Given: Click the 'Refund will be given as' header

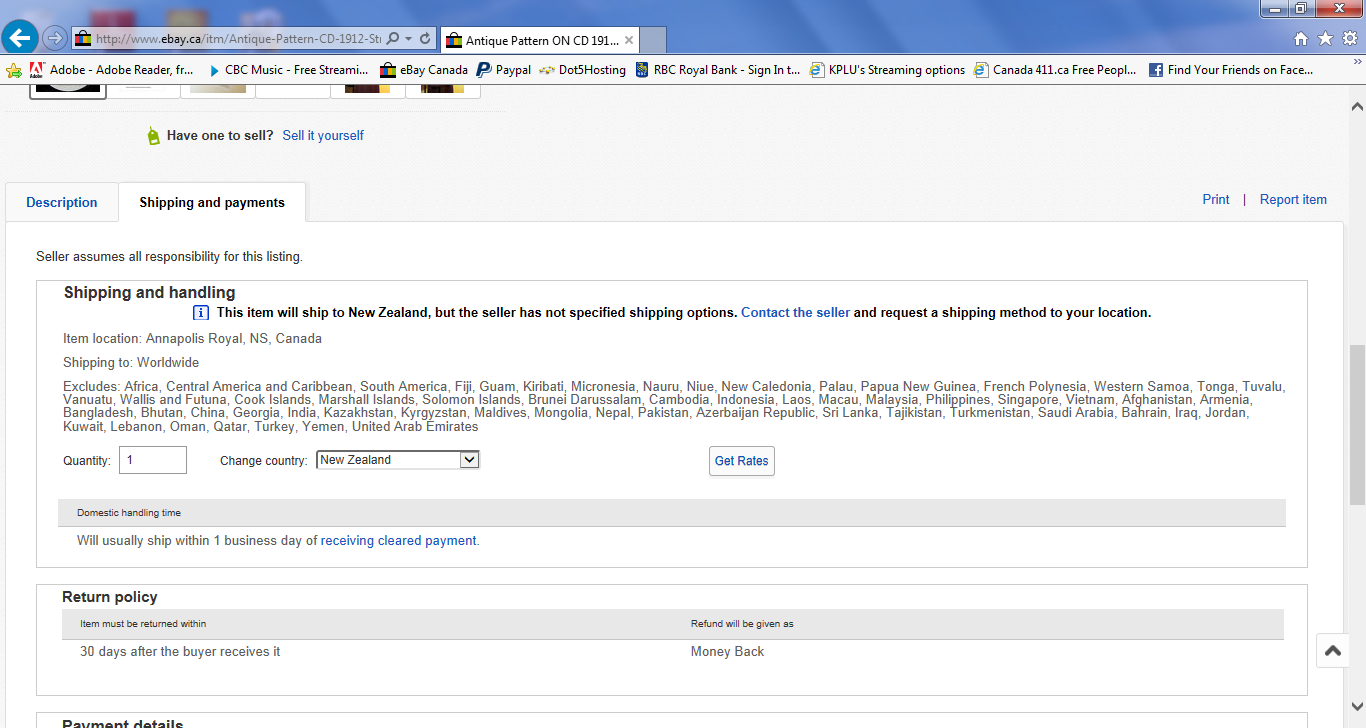Looking at the screenshot, I should 742,623.
